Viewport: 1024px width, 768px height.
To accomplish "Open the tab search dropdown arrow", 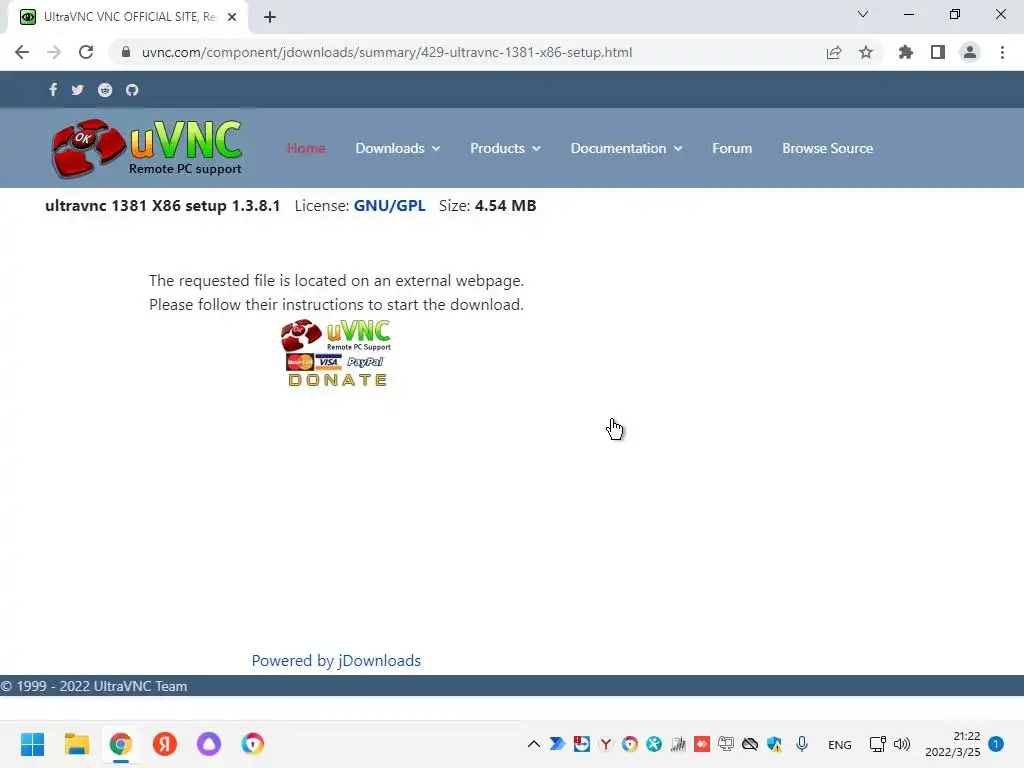I will pyautogui.click(x=863, y=14).
